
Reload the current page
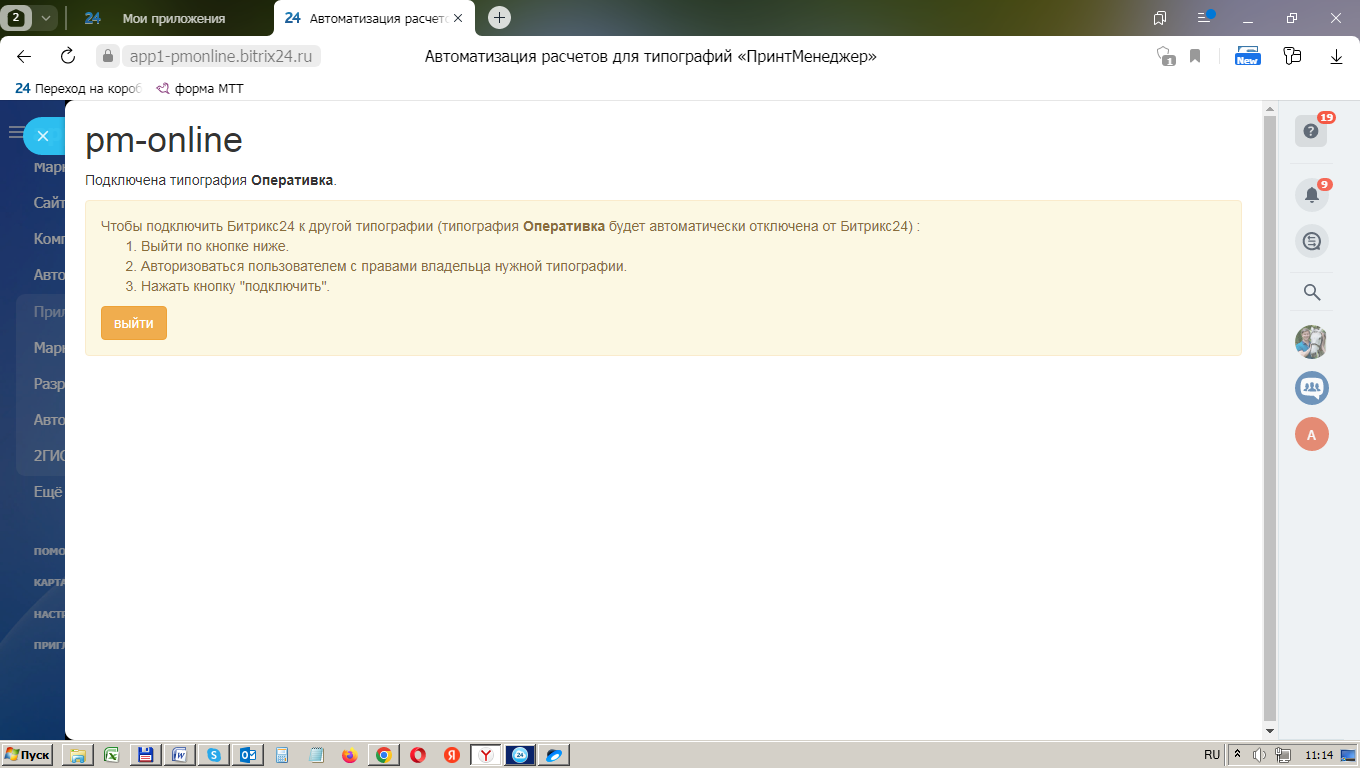tap(68, 56)
